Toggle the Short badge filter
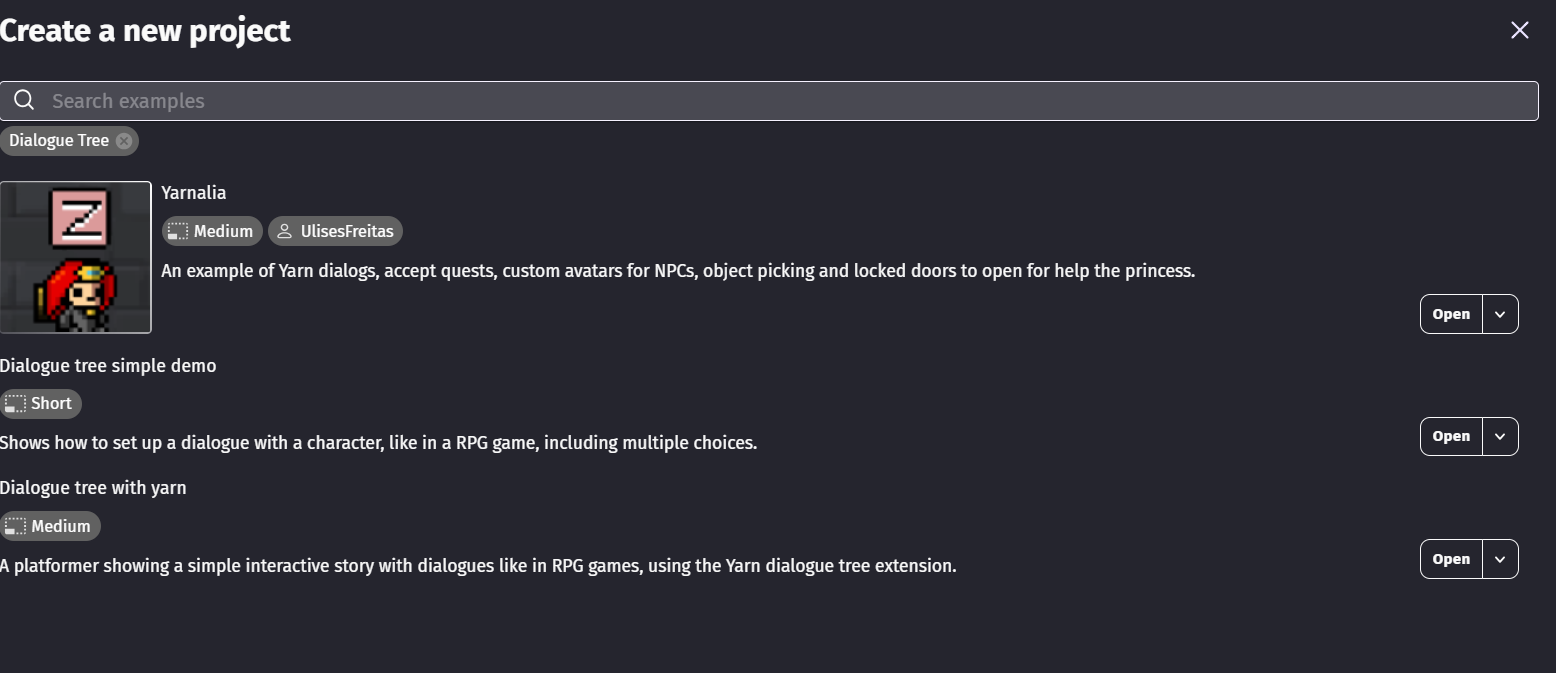This screenshot has width=1556, height=673. (41, 403)
